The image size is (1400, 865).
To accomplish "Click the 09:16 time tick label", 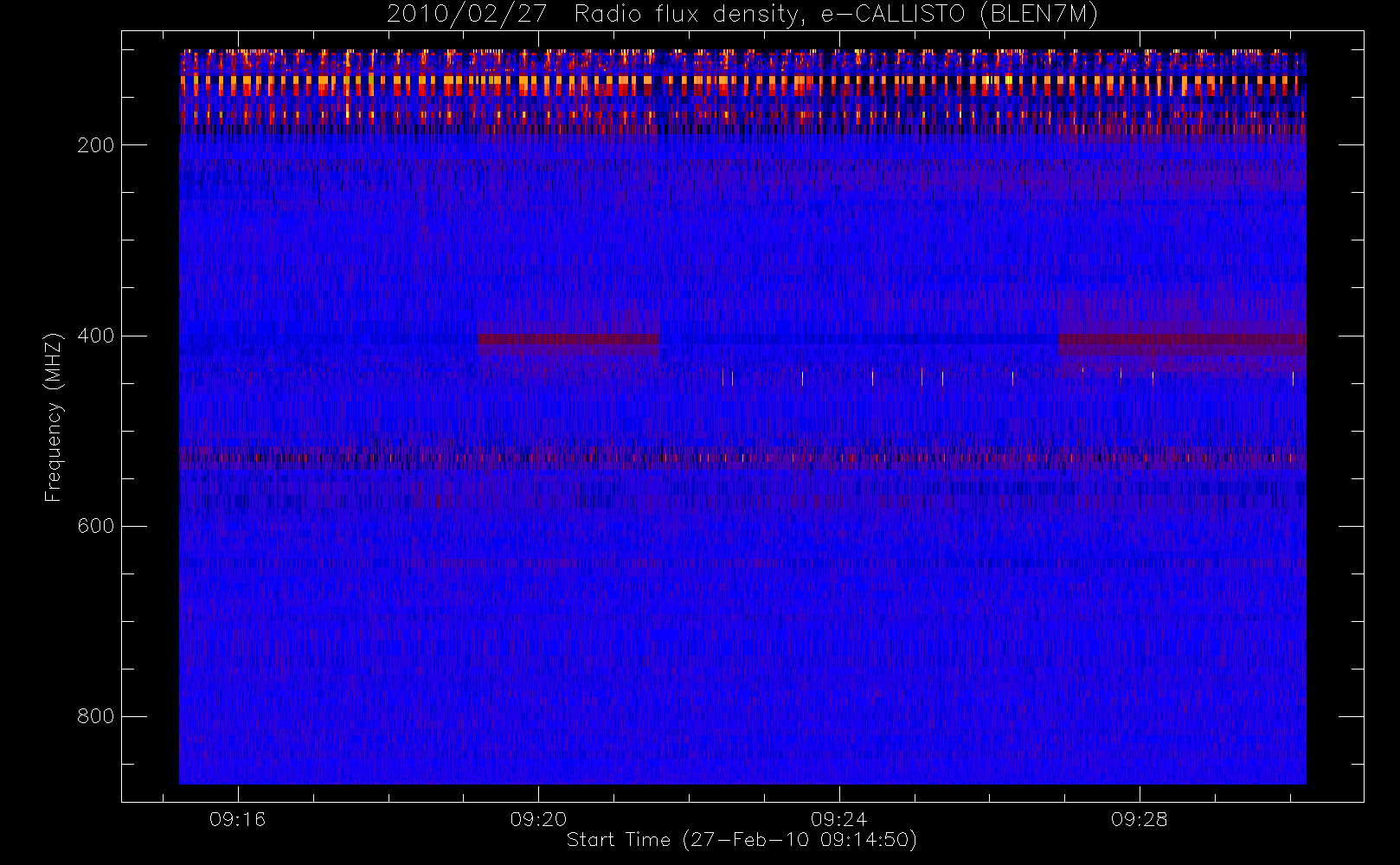I will (x=238, y=819).
